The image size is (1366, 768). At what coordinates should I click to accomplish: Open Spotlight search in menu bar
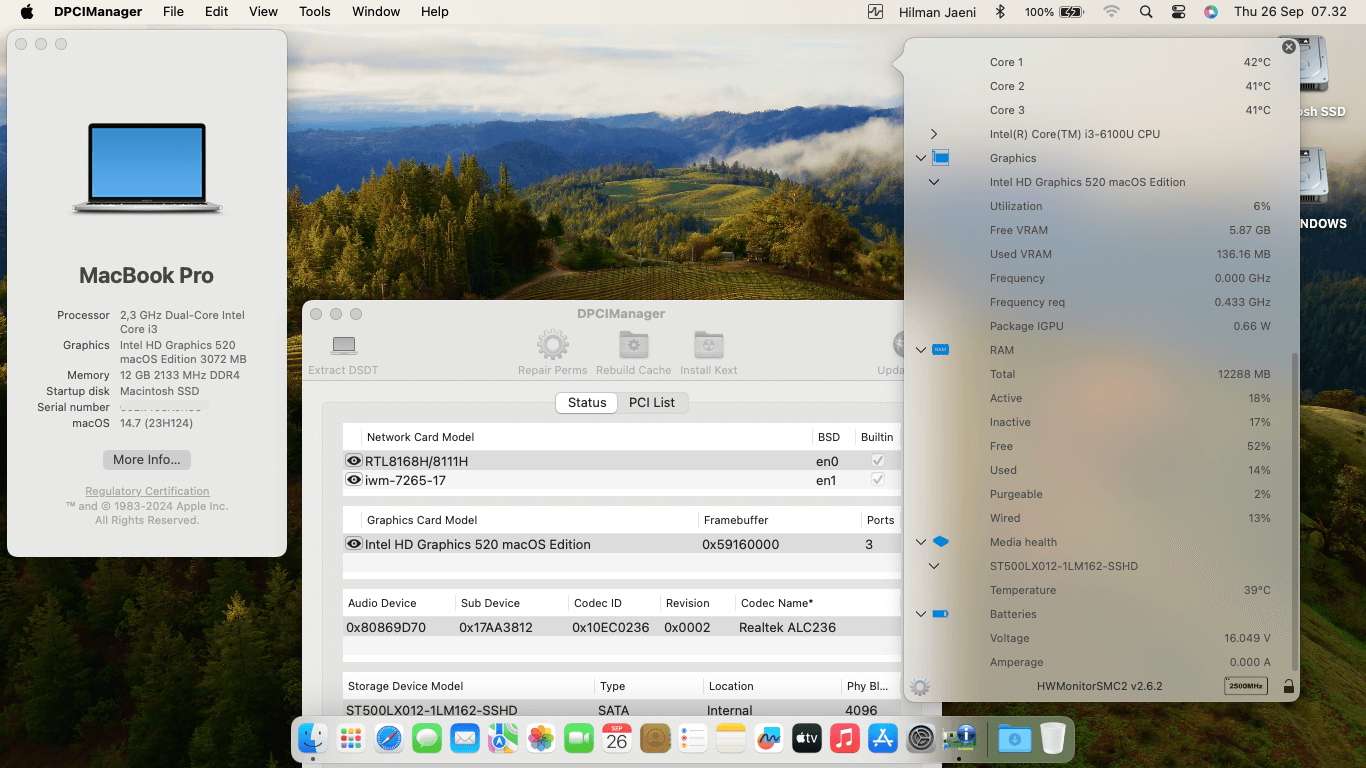tap(1146, 12)
